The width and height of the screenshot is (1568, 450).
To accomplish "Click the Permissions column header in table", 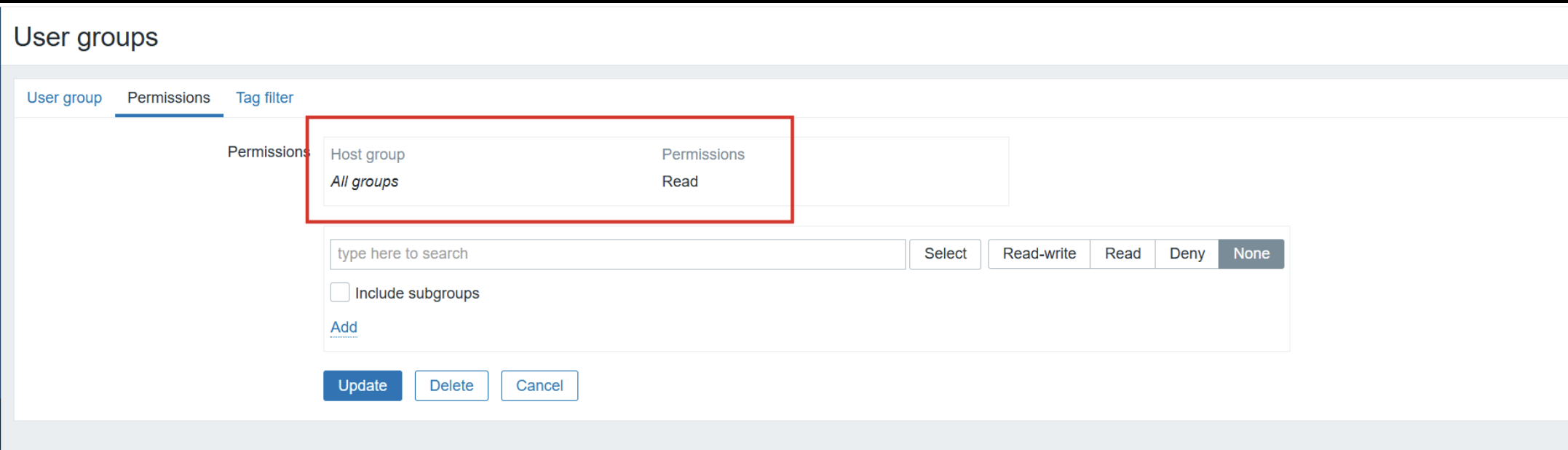I will (x=702, y=154).
